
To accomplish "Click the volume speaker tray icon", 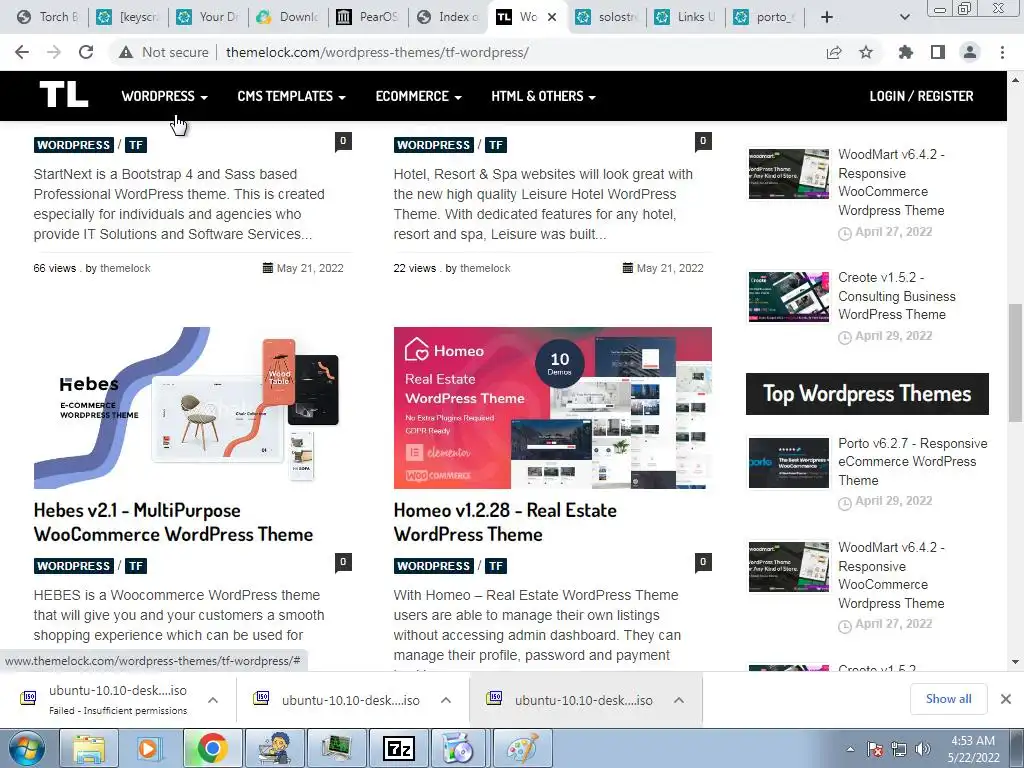I will pyautogui.click(x=923, y=749).
